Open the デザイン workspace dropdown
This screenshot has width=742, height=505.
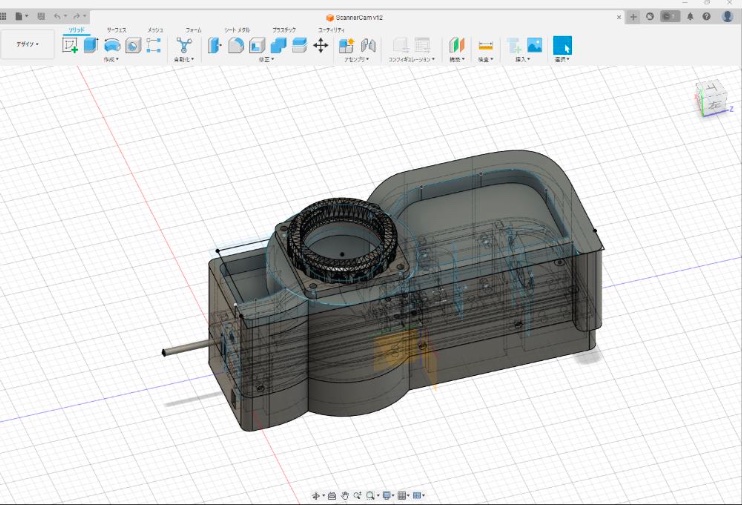pos(27,45)
